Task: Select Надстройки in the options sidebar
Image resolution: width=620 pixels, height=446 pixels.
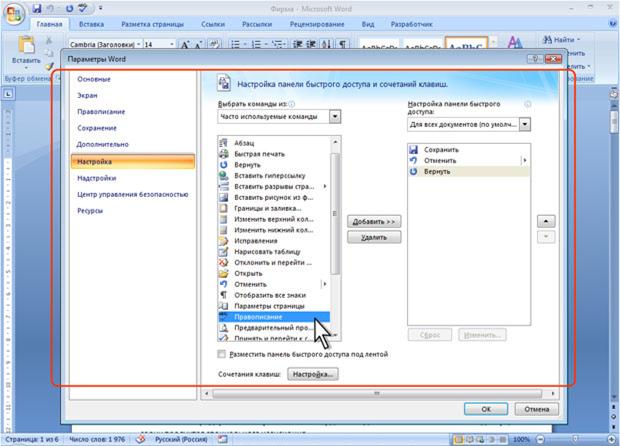Action: [97, 178]
